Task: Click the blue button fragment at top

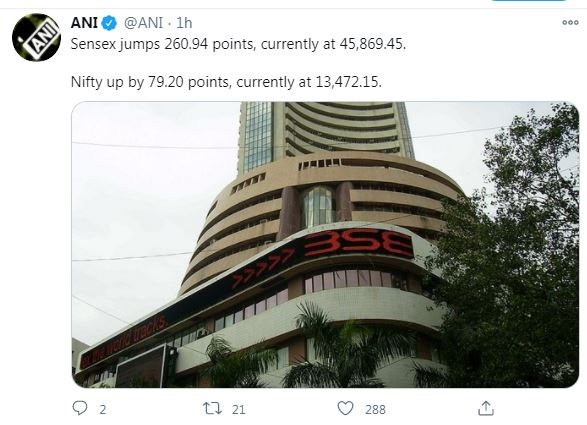Action: point(528,0)
